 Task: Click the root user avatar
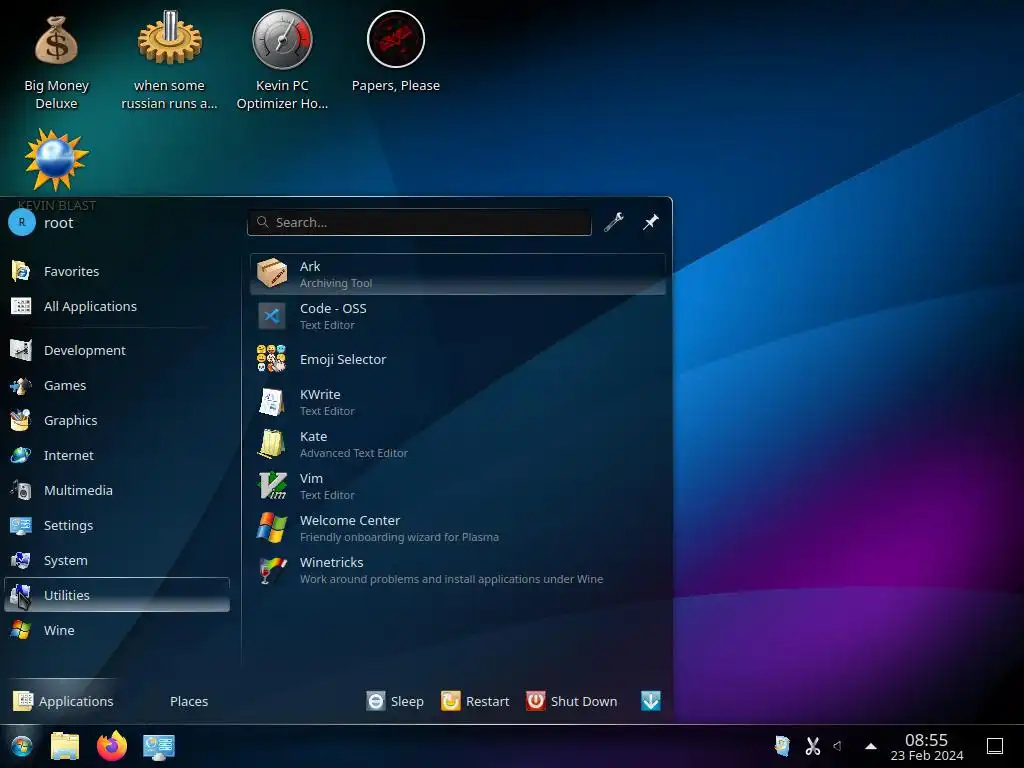point(22,223)
